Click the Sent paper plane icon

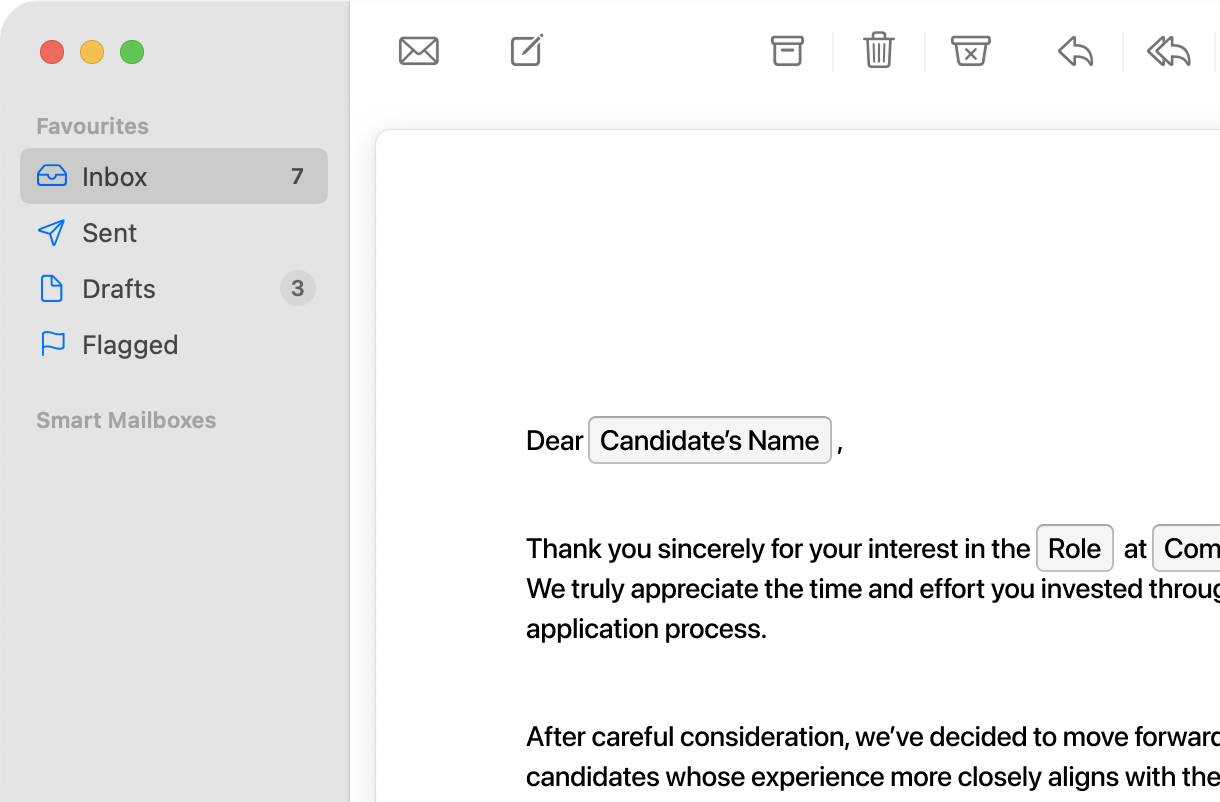[51, 232]
